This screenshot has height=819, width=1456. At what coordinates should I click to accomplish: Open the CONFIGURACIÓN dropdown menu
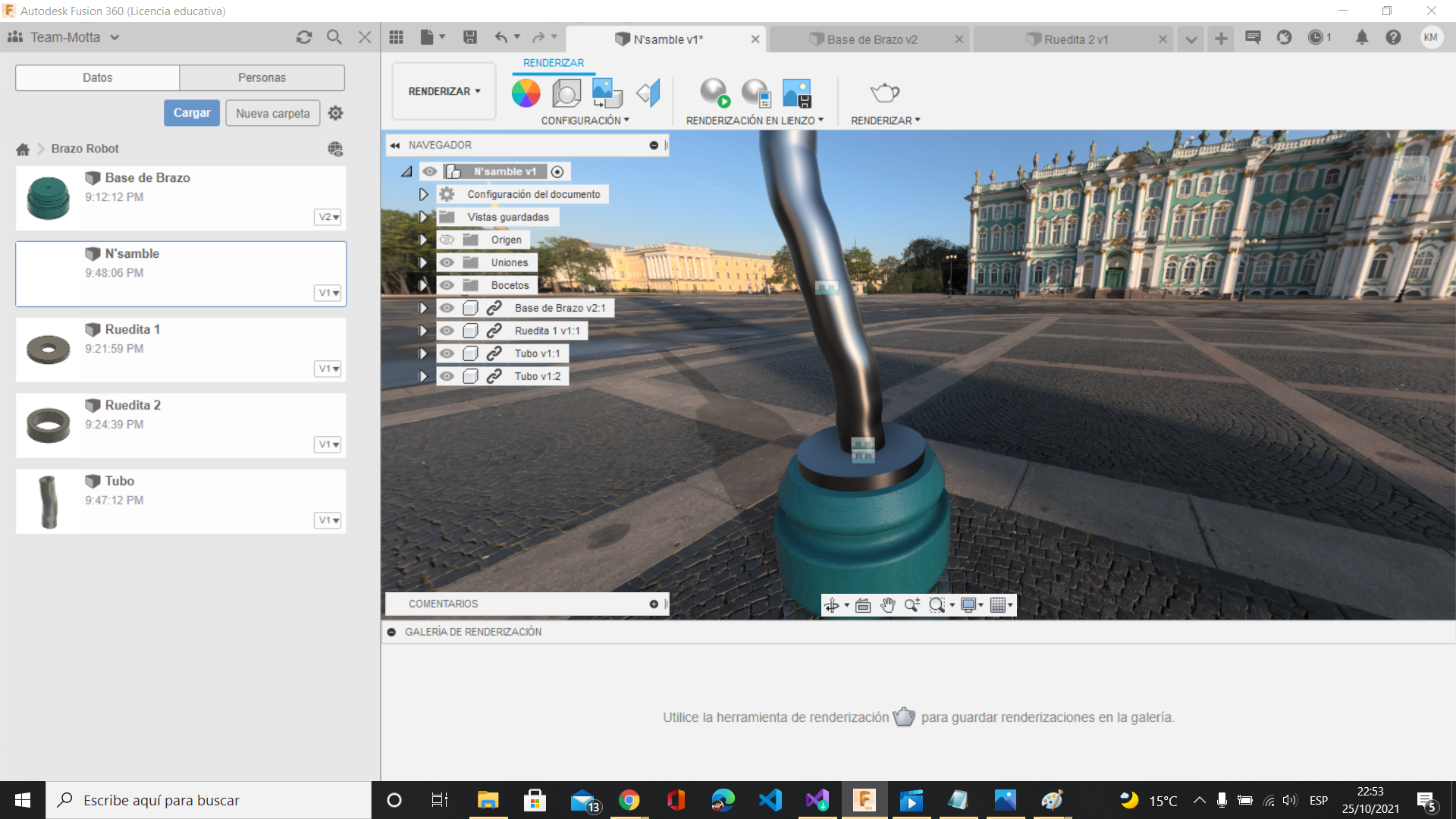[585, 121]
